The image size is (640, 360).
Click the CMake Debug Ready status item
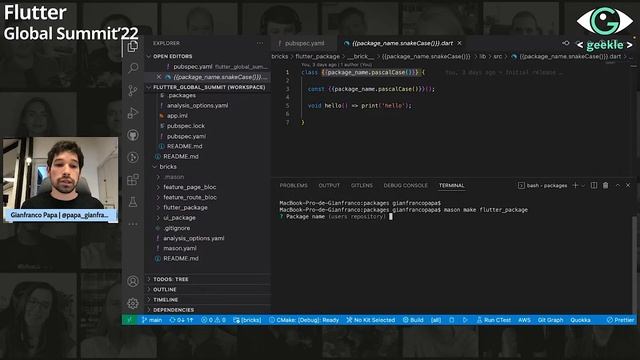click(x=304, y=320)
